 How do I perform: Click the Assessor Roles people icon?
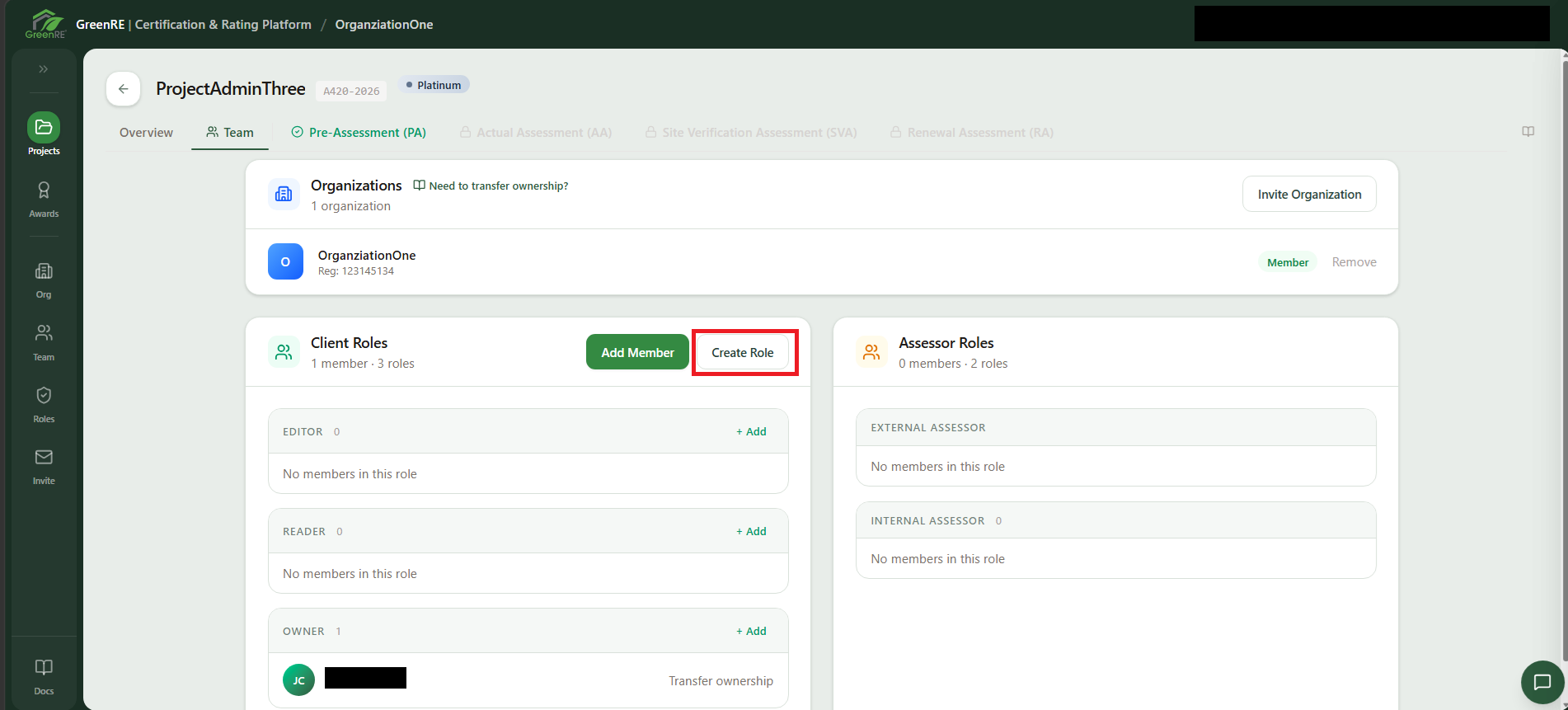click(x=871, y=352)
